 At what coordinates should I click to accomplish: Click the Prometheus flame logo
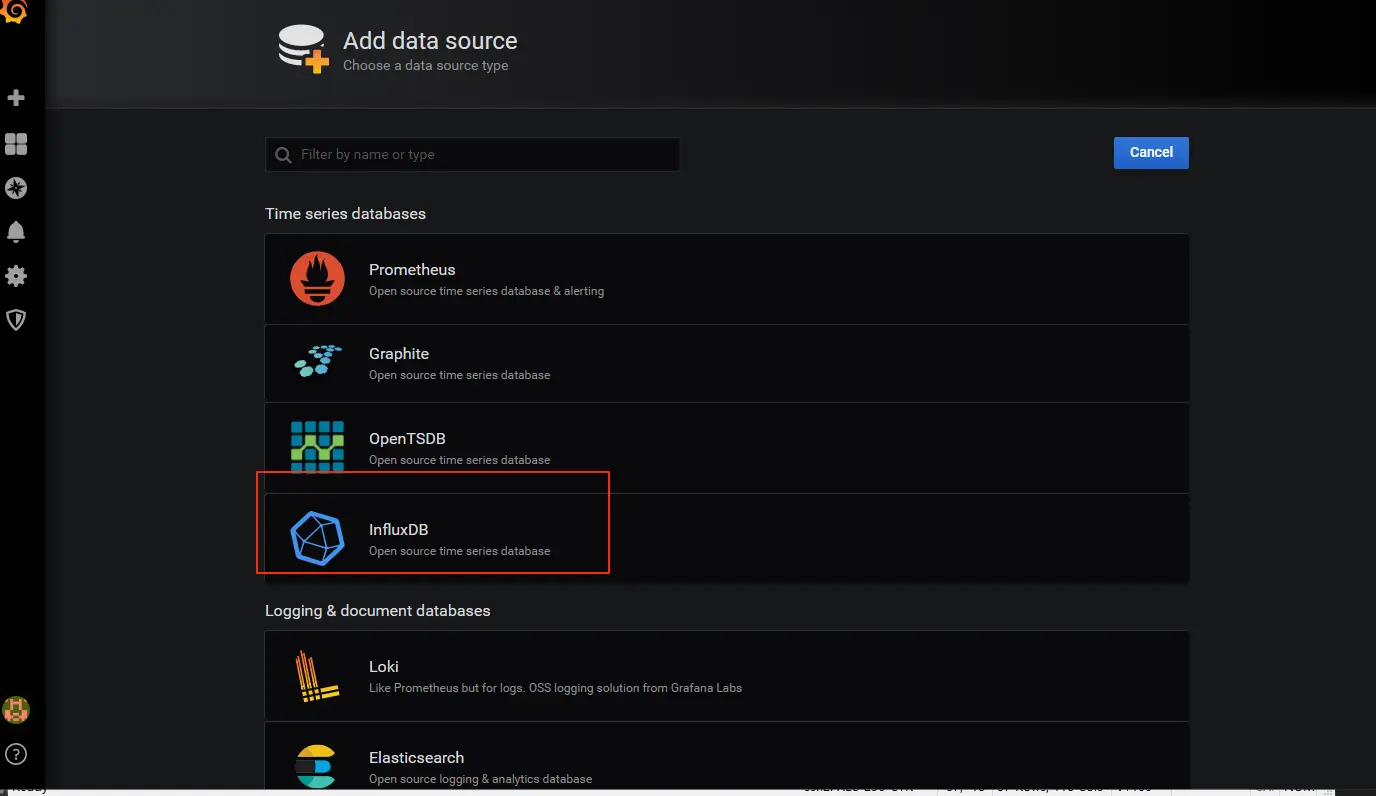[317, 278]
